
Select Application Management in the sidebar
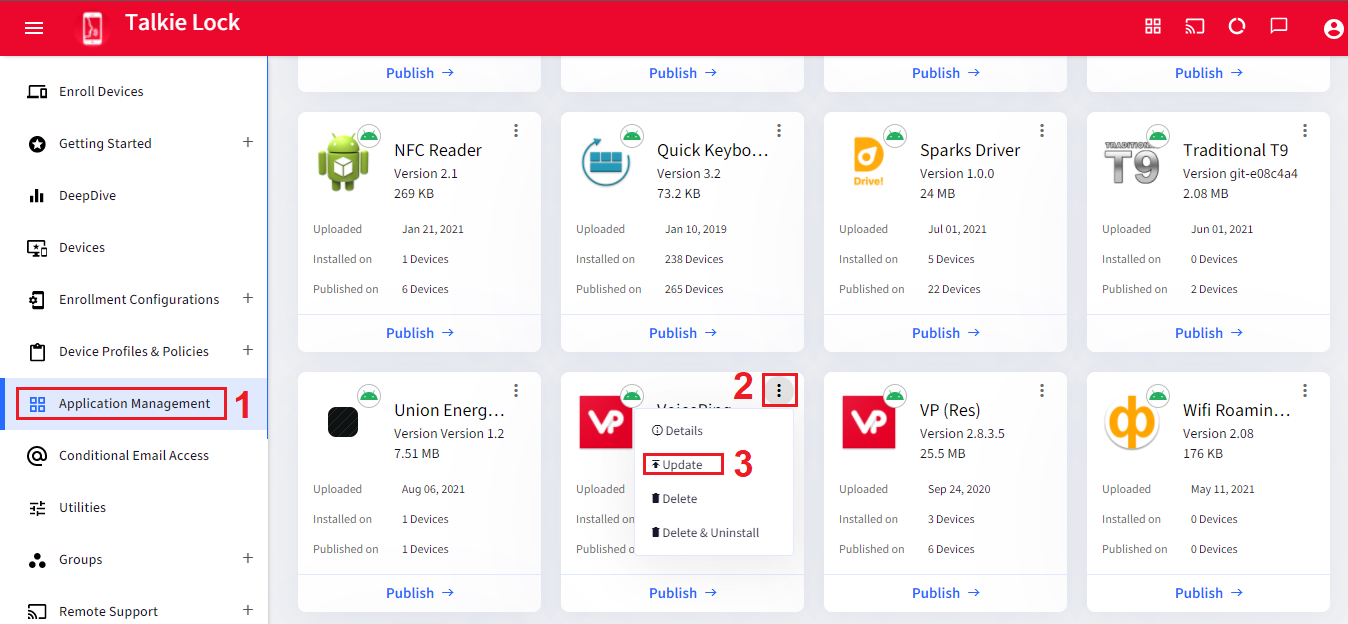point(134,404)
